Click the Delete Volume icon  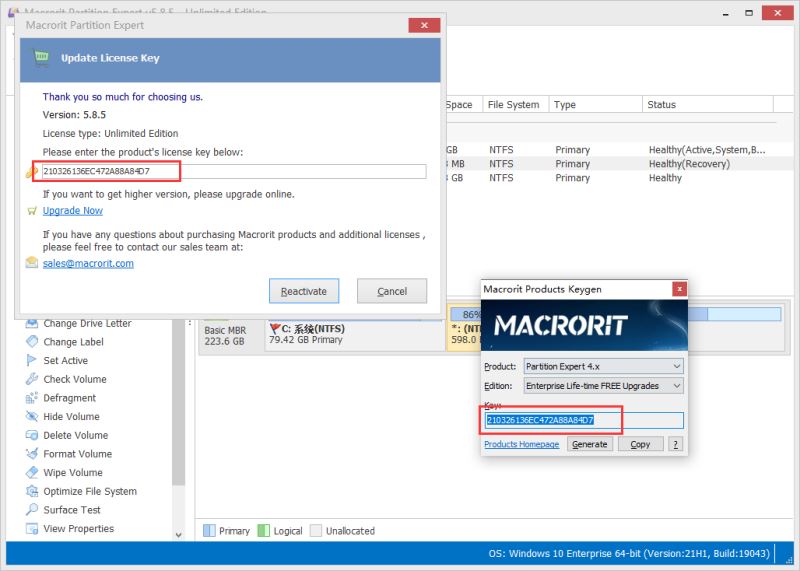[x=32, y=435]
